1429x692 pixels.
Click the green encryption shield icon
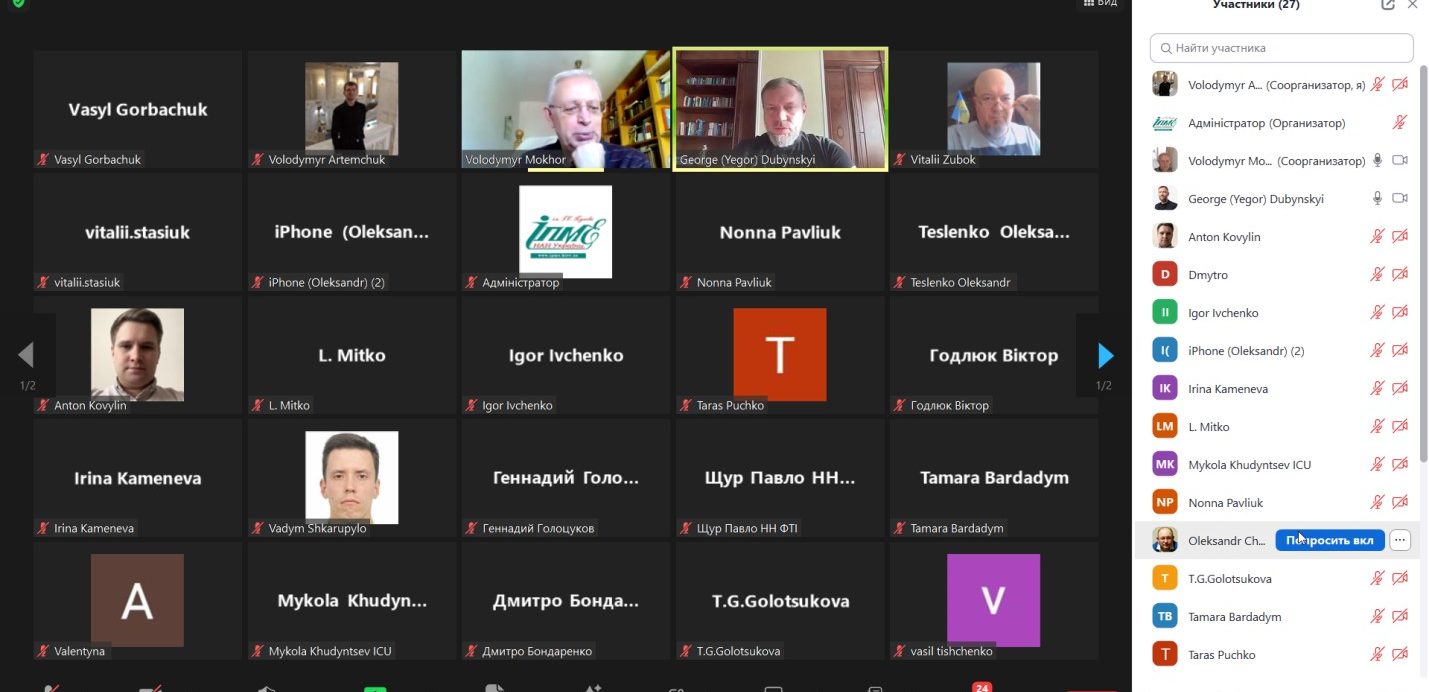pos(17,4)
